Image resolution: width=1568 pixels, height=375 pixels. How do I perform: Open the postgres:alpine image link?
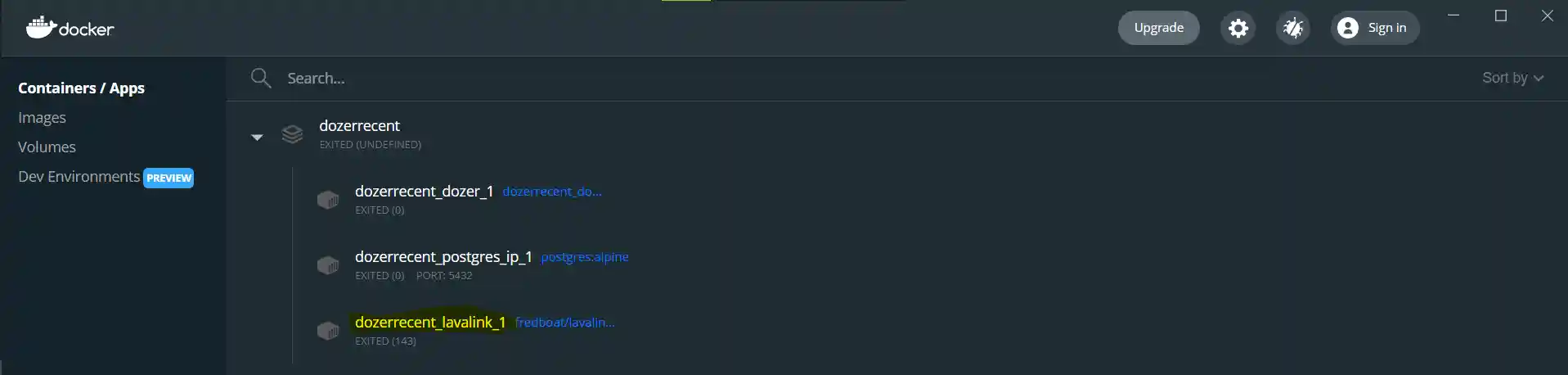point(585,257)
